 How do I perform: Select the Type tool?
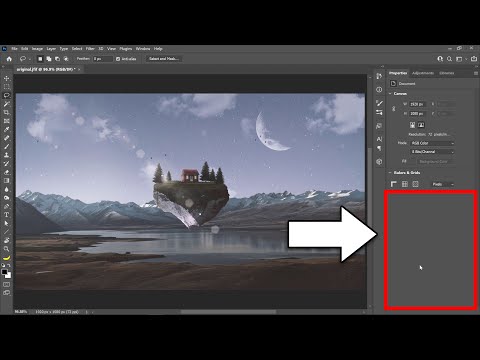point(6,215)
